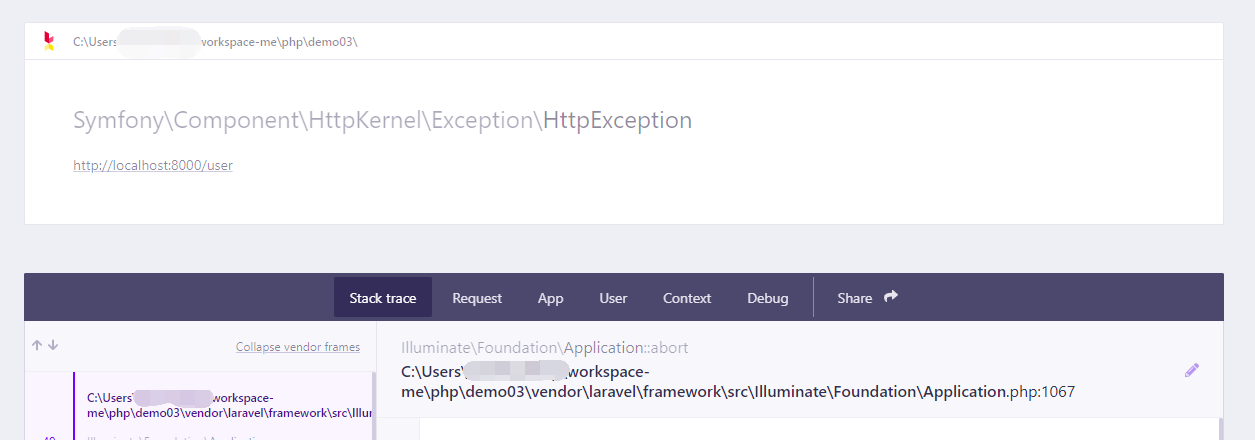Click the share arrow icon
1255x440 pixels.
[891, 297]
